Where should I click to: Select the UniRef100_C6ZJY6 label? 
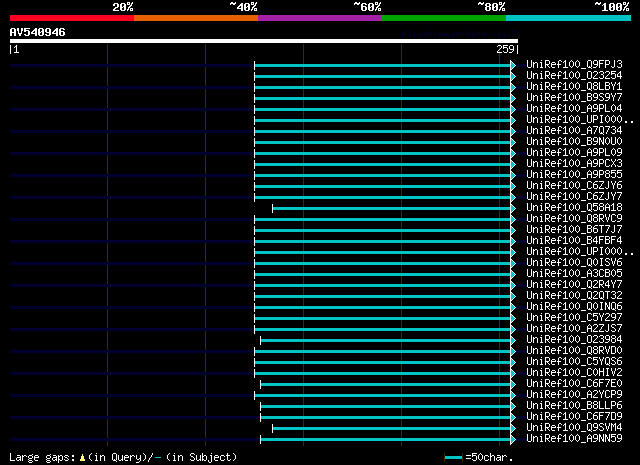(x=574, y=186)
